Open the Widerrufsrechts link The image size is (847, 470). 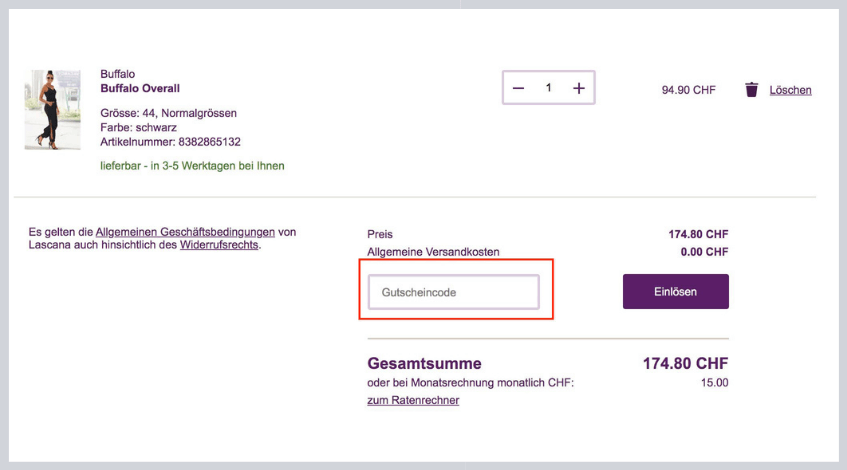tap(219, 245)
